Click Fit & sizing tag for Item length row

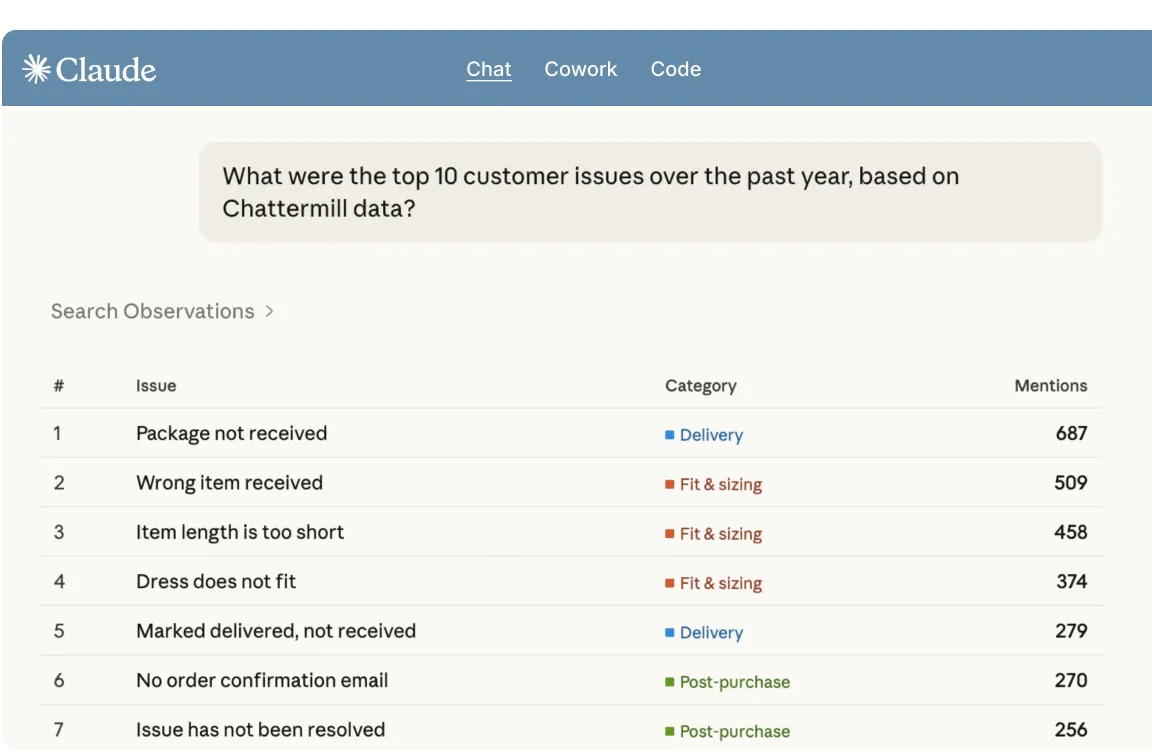coord(713,533)
